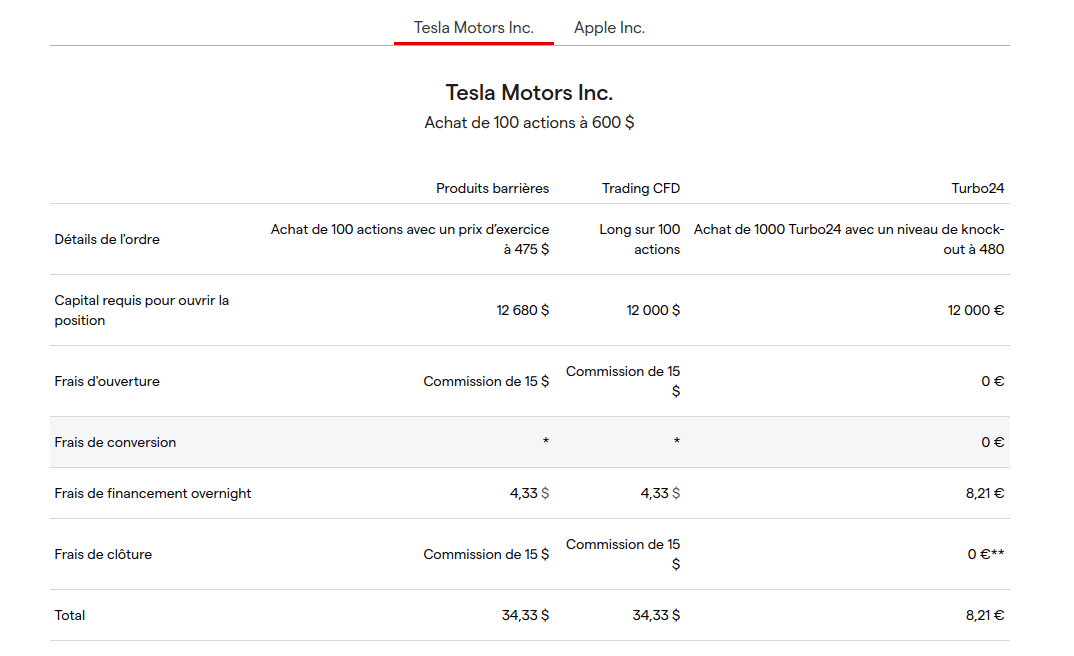
Task: Click the Turbo24 closing fee 0 €** value
Action: [x=985, y=554]
